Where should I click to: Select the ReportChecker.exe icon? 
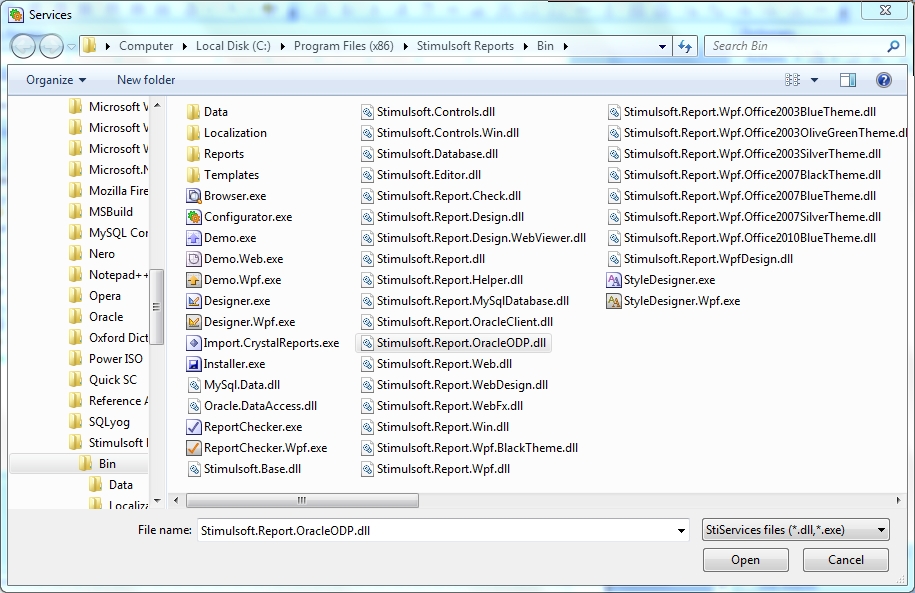(193, 427)
